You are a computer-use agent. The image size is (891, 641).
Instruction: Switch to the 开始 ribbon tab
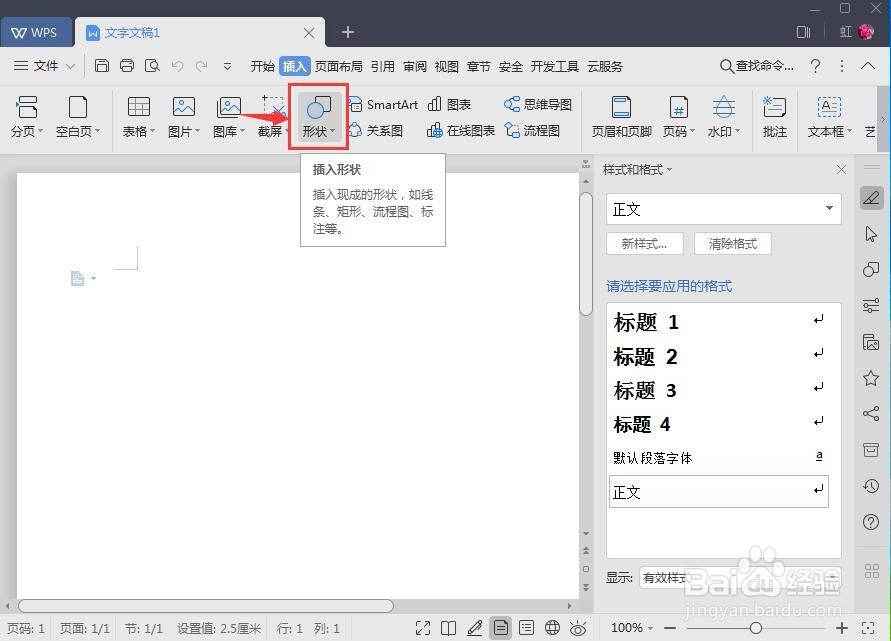pos(263,66)
